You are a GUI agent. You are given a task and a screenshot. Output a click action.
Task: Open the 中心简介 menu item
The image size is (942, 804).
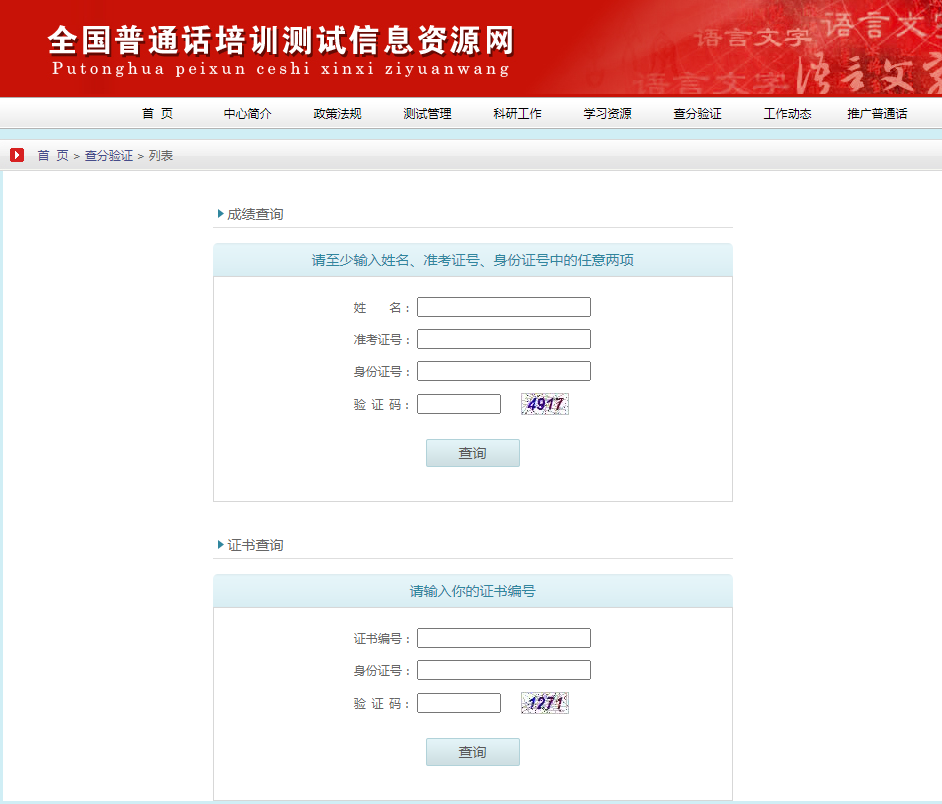tap(247, 114)
